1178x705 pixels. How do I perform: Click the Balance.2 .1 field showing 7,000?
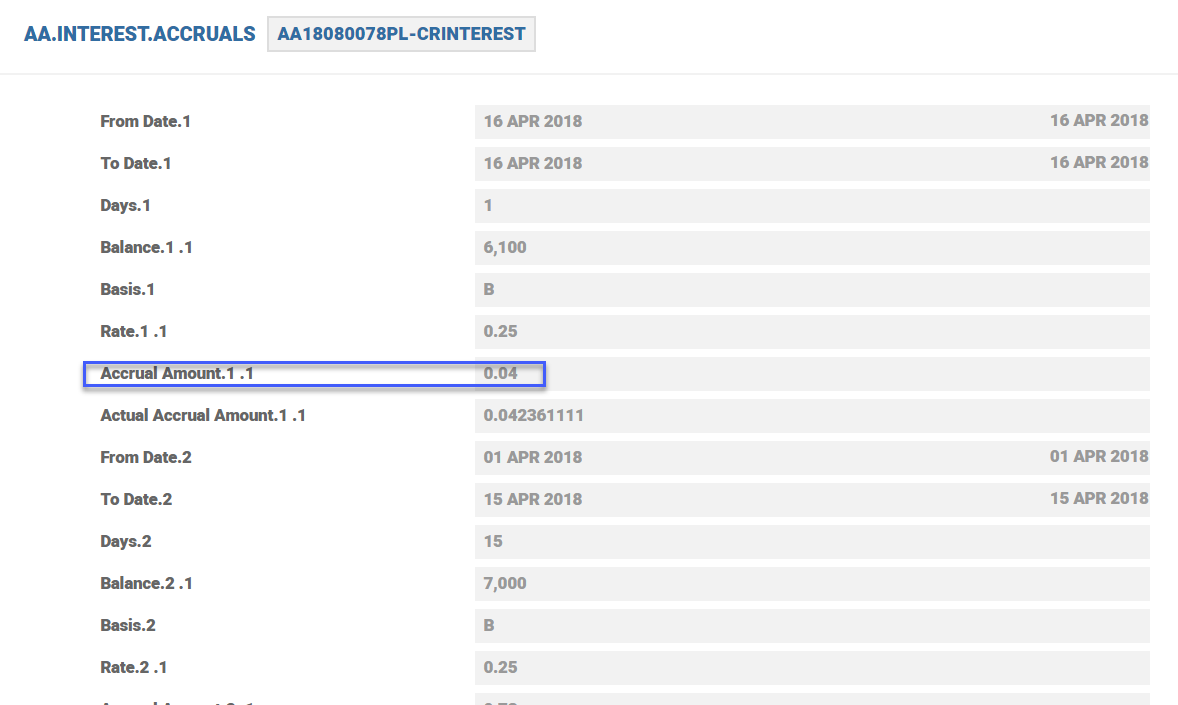811,583
